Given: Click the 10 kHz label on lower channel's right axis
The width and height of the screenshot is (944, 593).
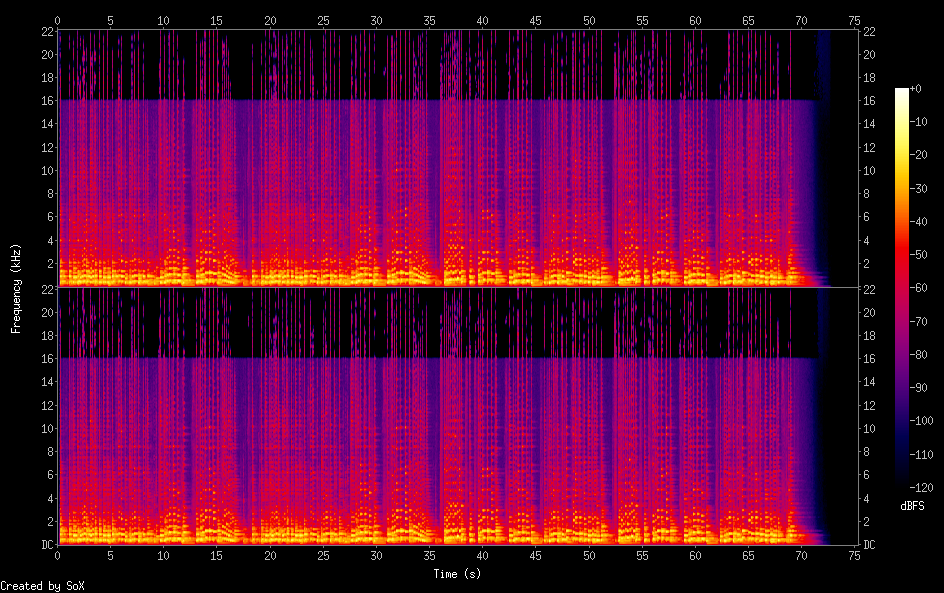Looking at the screenshot, I should click(870, 428).
